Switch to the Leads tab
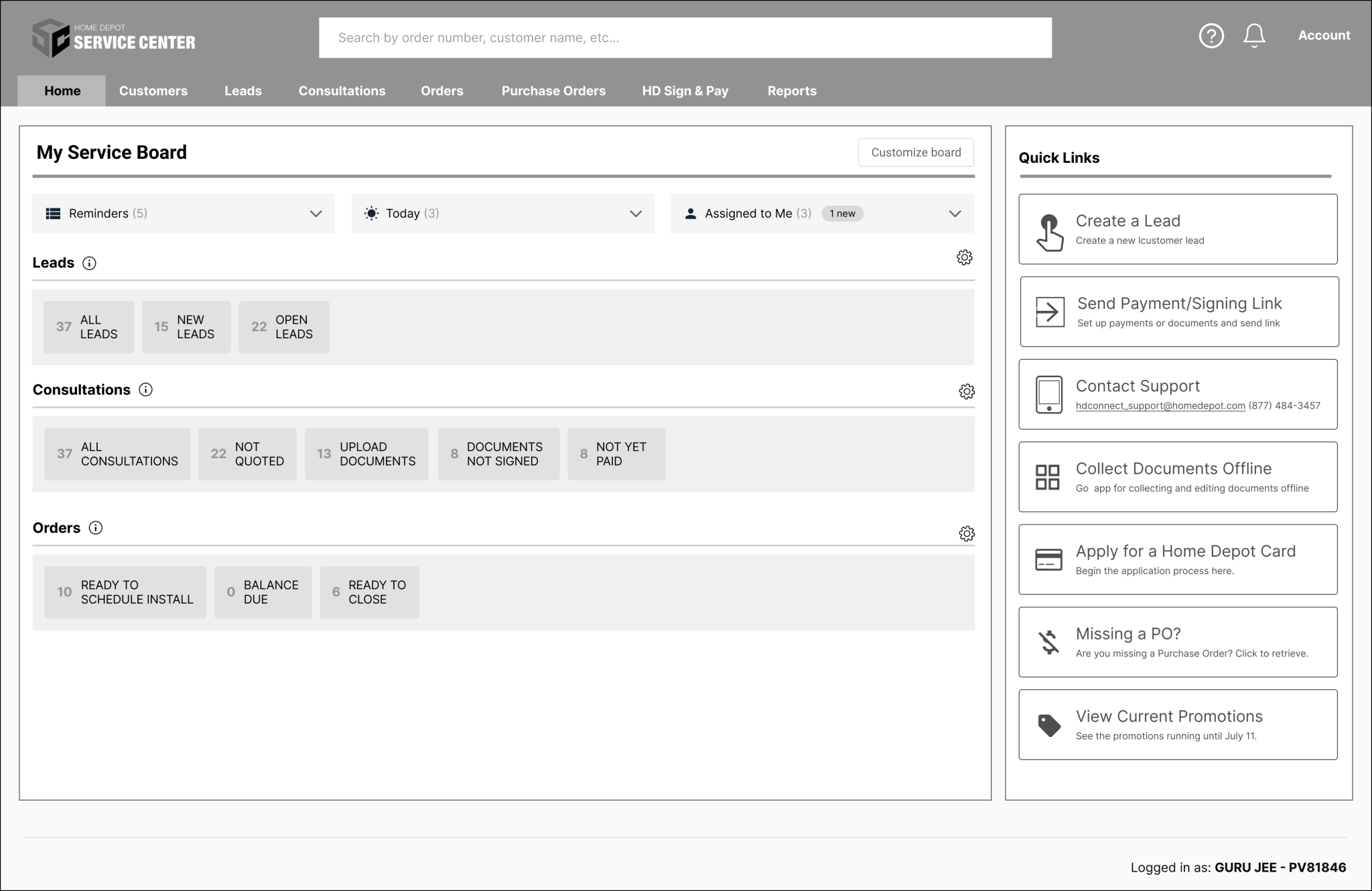Viewport: 1372px width, 891px height. 243,91
